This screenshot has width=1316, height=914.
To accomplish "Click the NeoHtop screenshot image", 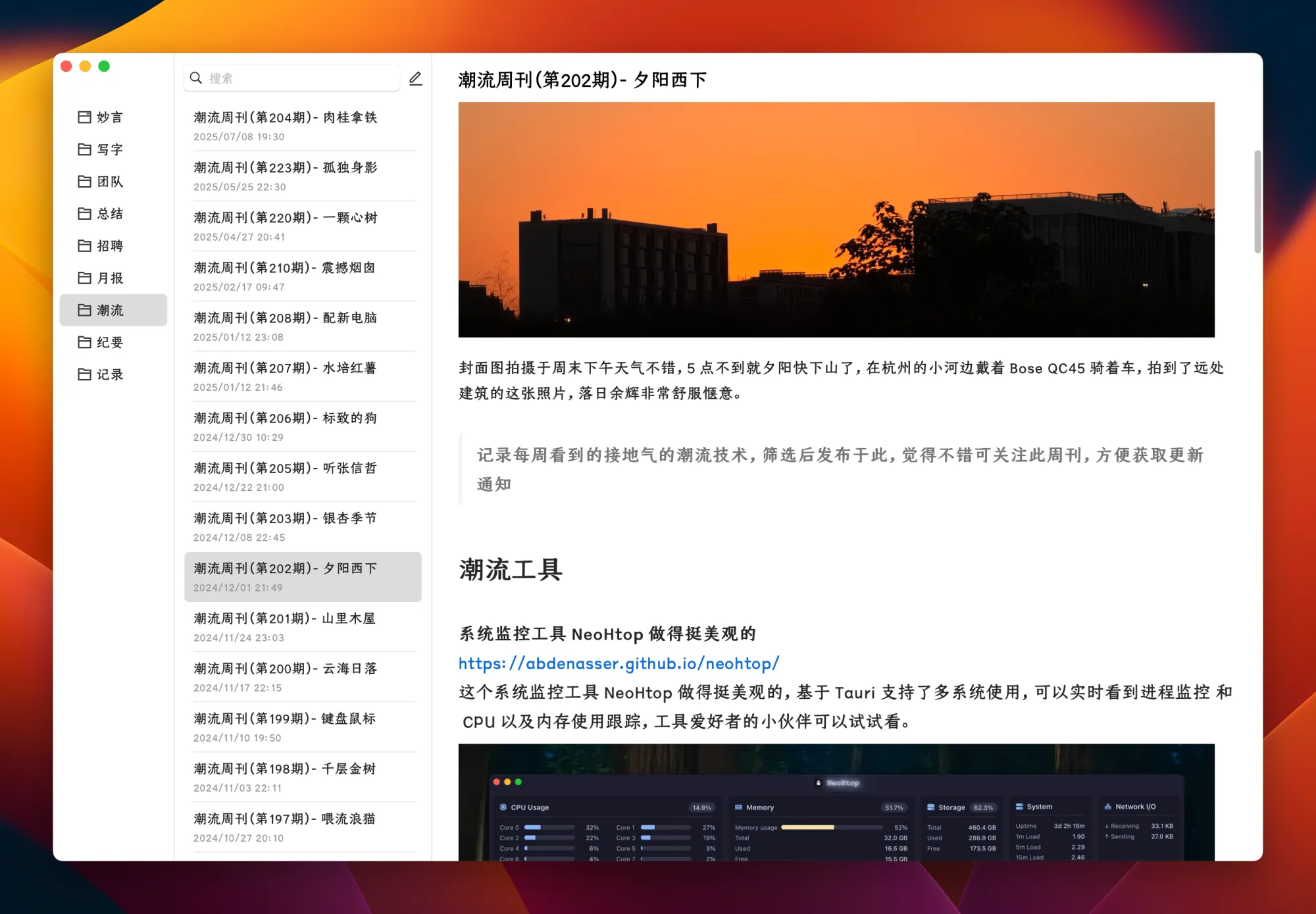I will 836,801.
